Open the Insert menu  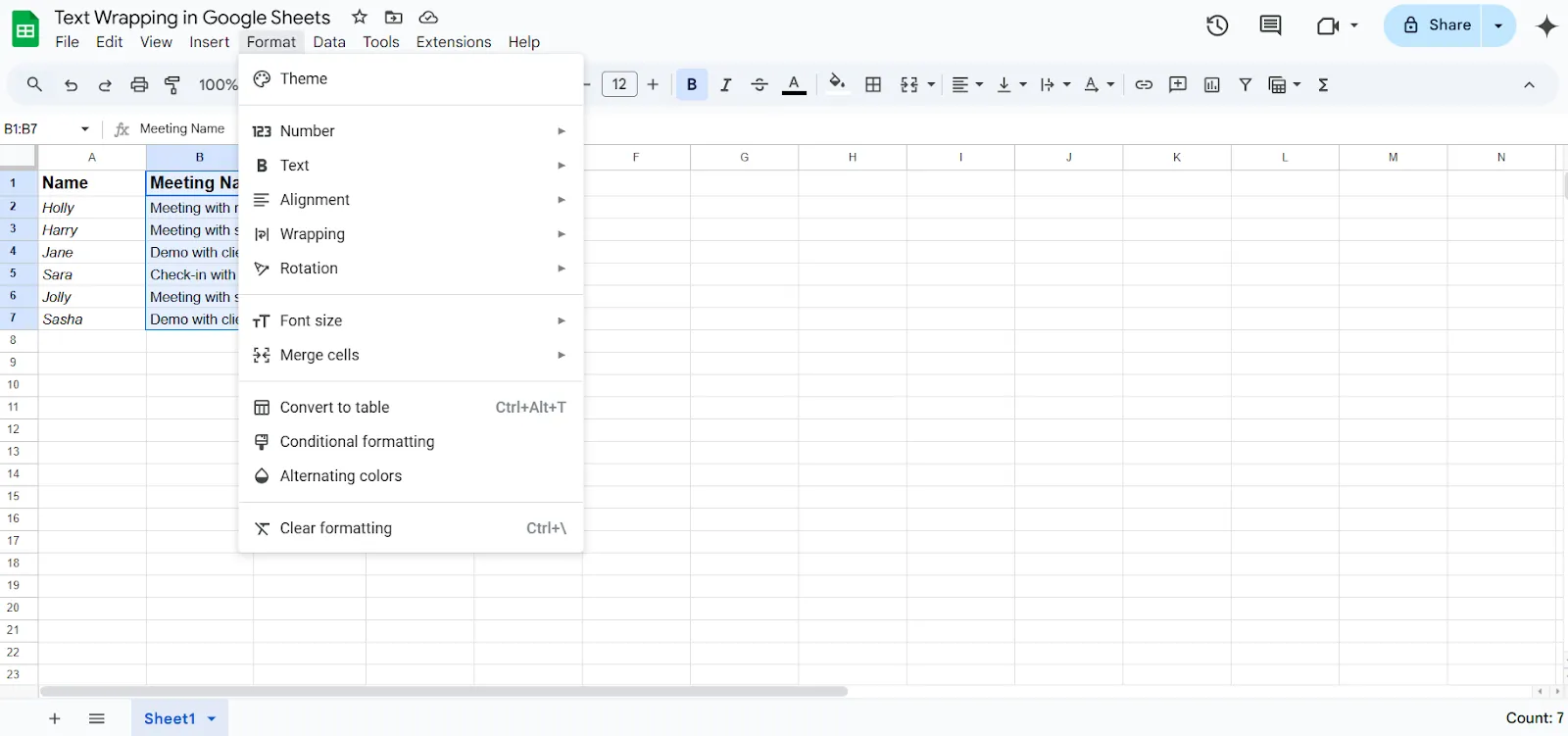(x=210, y=42)
